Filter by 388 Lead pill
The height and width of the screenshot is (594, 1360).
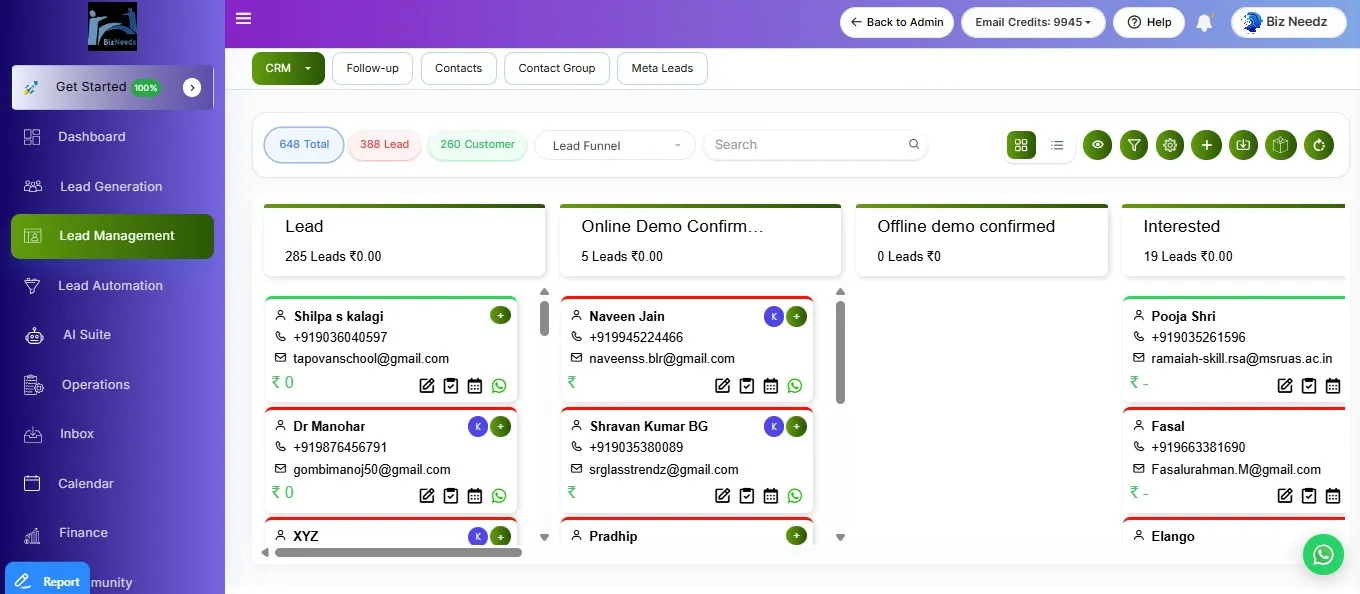pyautogui.click(x=384, y=144)
